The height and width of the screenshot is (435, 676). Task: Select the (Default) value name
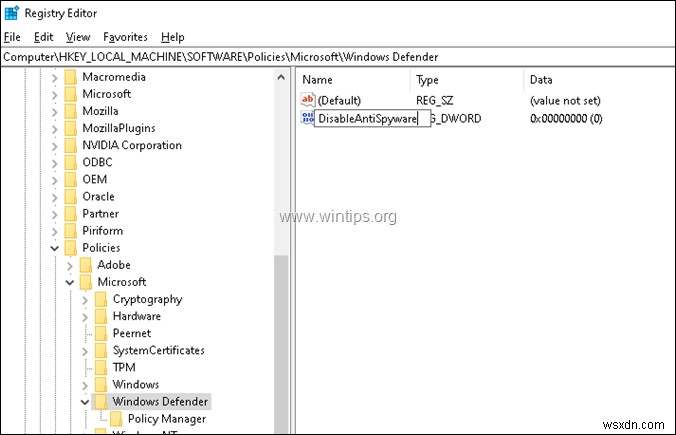tap(339, 101)
